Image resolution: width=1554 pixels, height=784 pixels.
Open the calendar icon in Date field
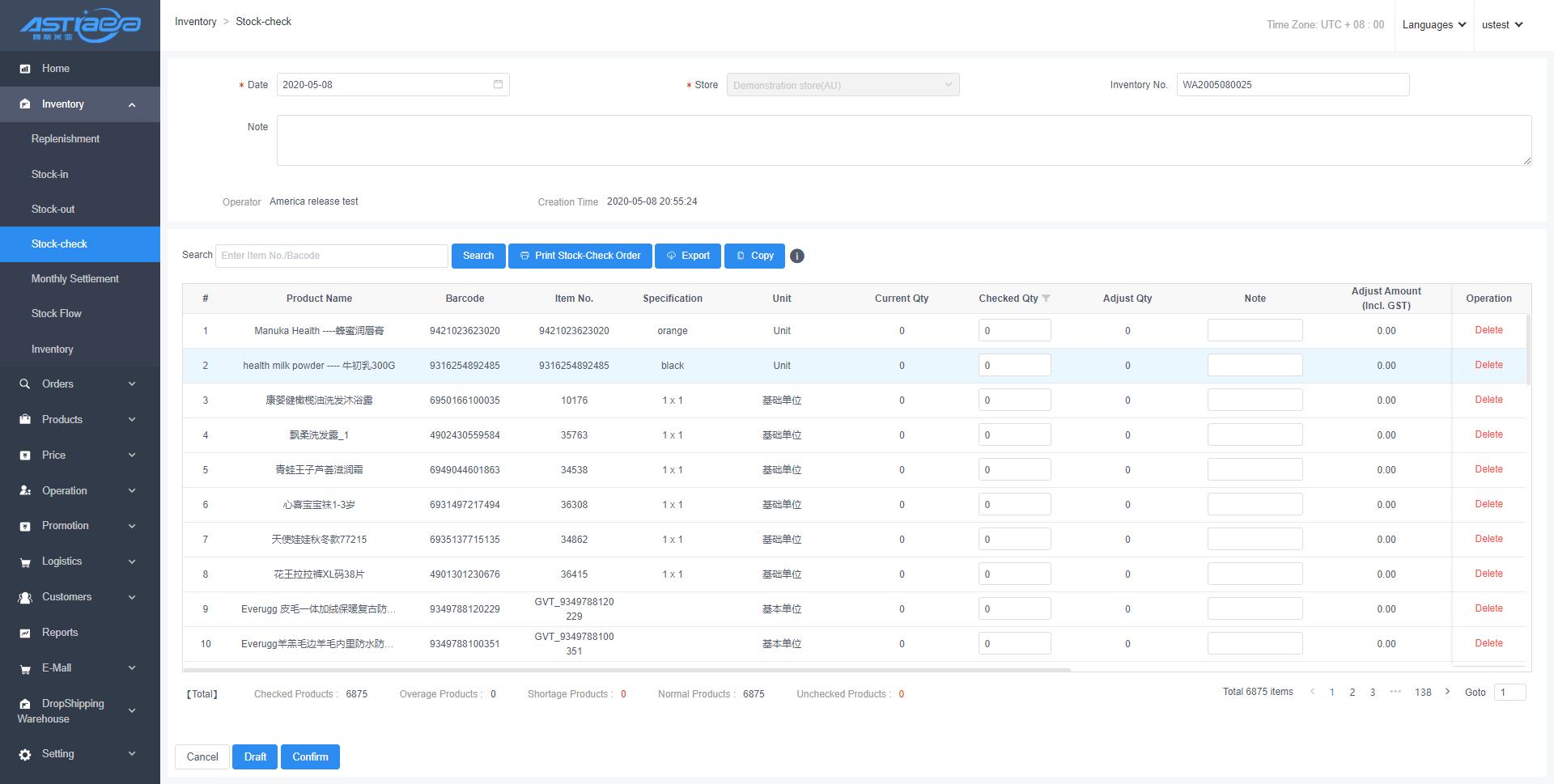click(x=498, y=84)
